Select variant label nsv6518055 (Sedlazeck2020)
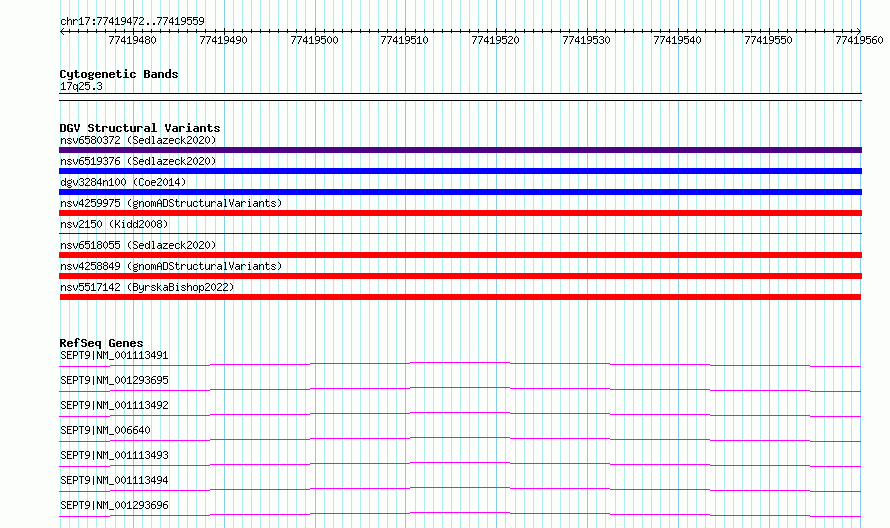This screenshot has height=528, width=890. 138,245
